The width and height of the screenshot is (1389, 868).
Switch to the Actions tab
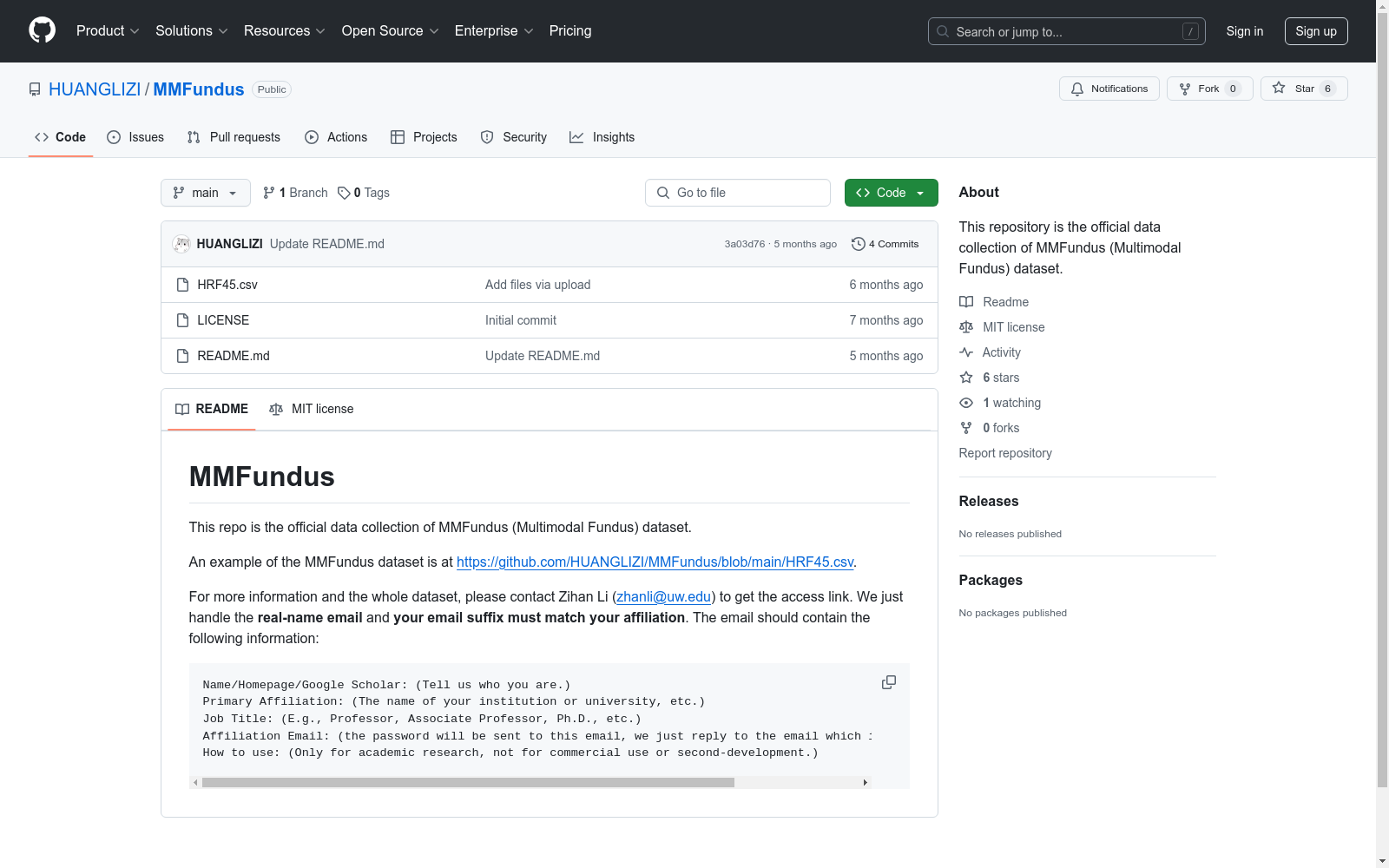[x=336, y=137]
